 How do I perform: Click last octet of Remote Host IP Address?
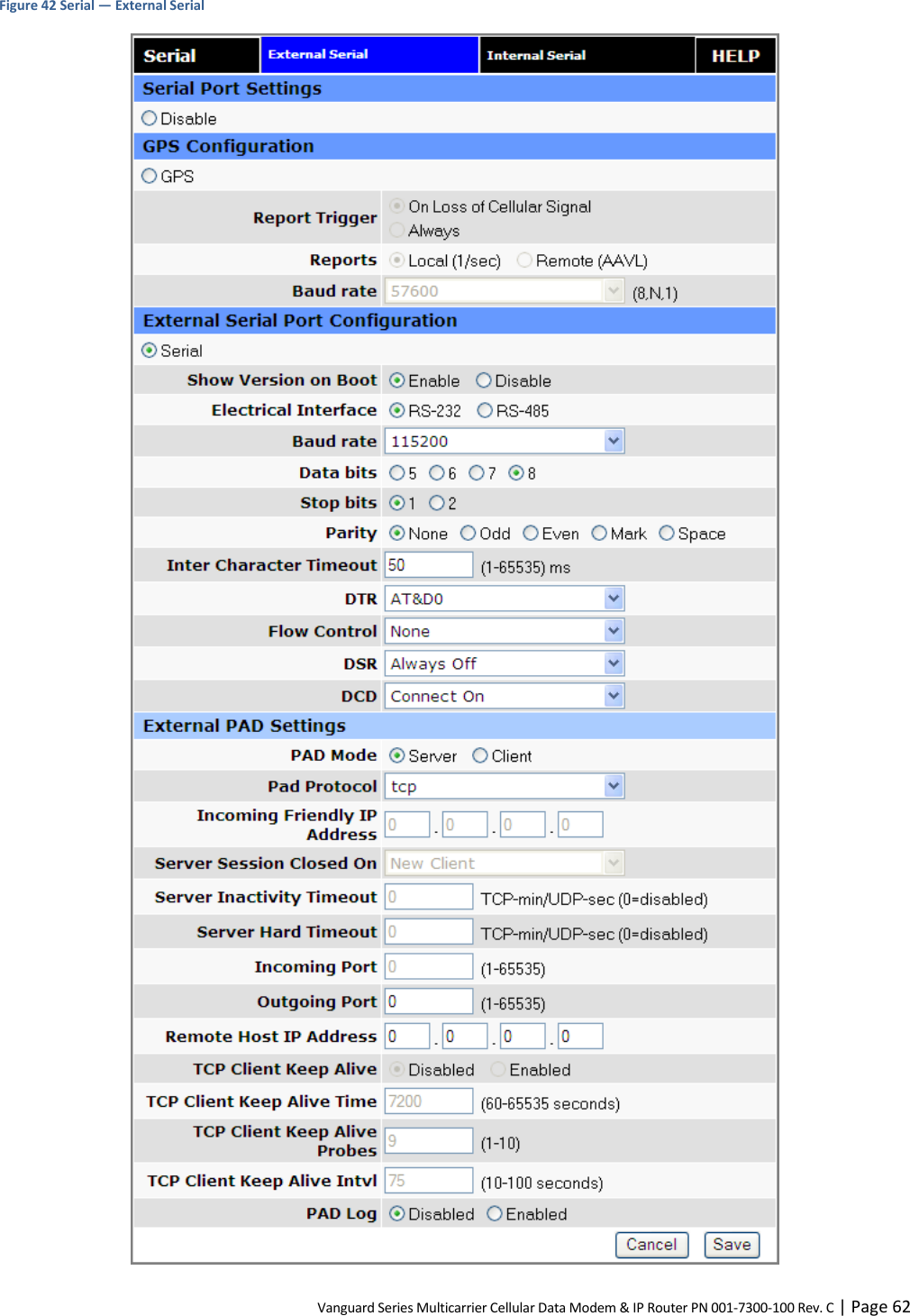[x=580, y=1036]
